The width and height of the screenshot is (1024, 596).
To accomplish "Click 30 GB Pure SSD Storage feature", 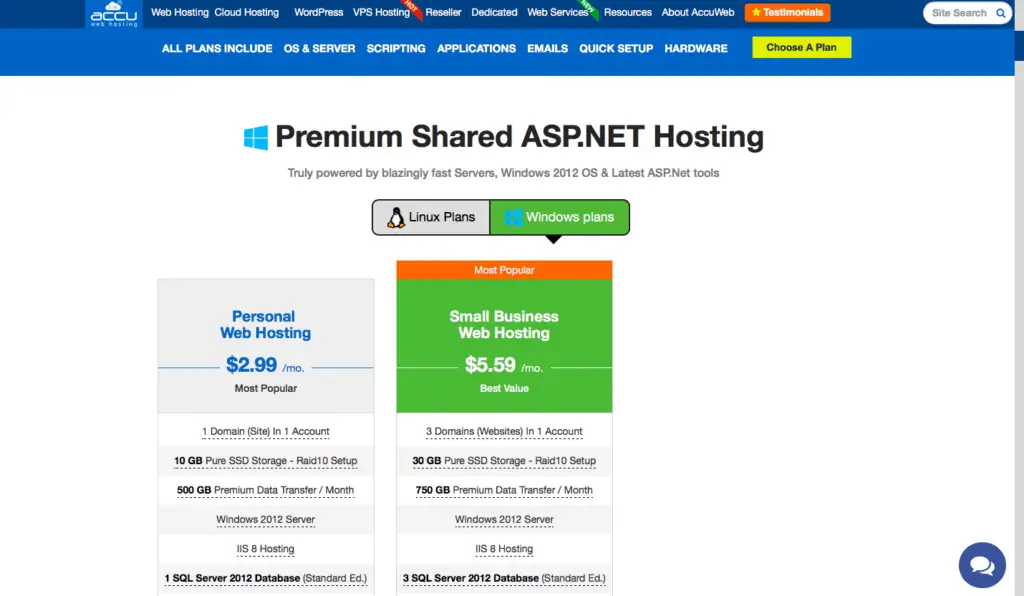I will 504,461.
